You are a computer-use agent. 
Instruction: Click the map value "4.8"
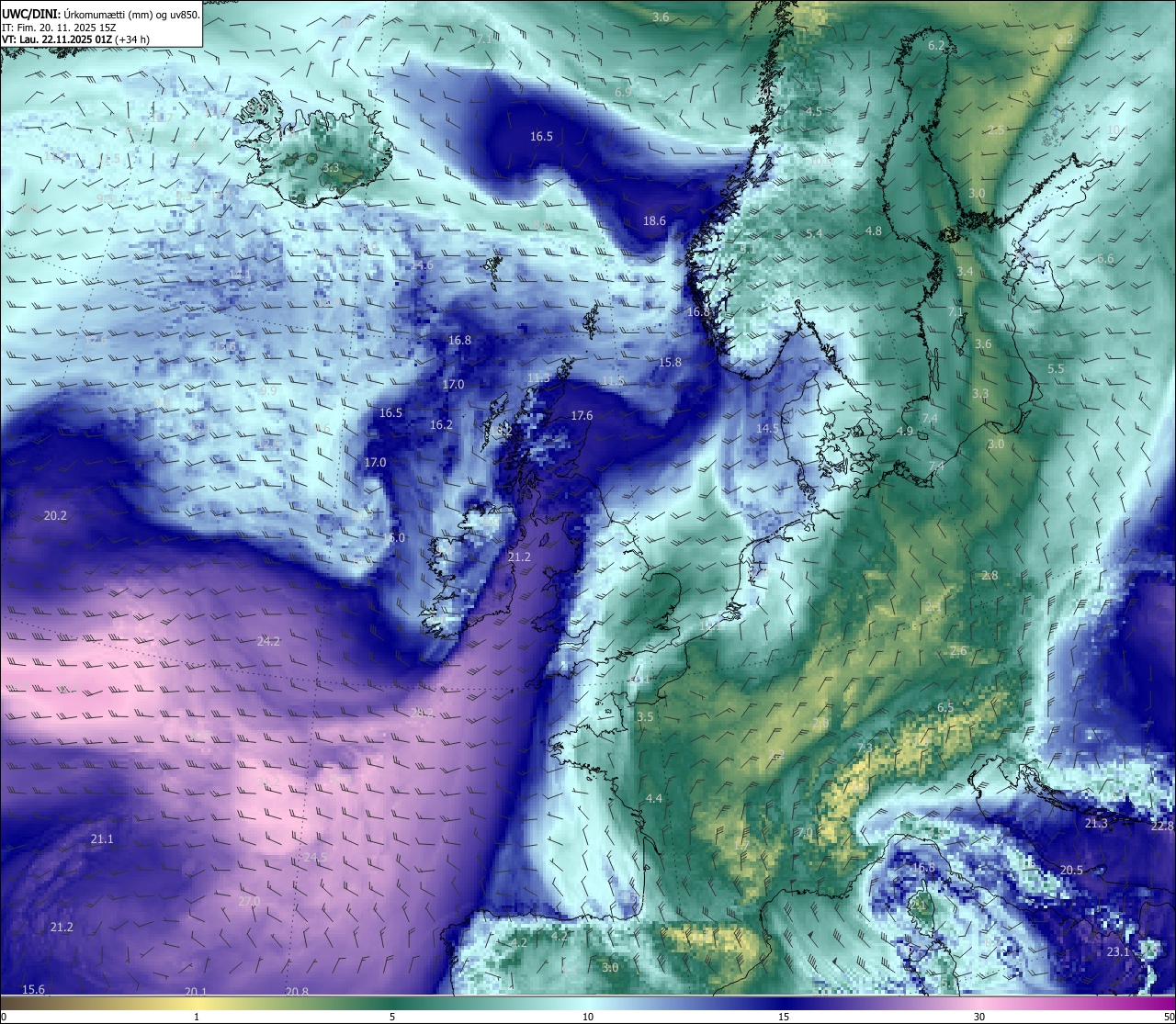(x=874, y=231)
